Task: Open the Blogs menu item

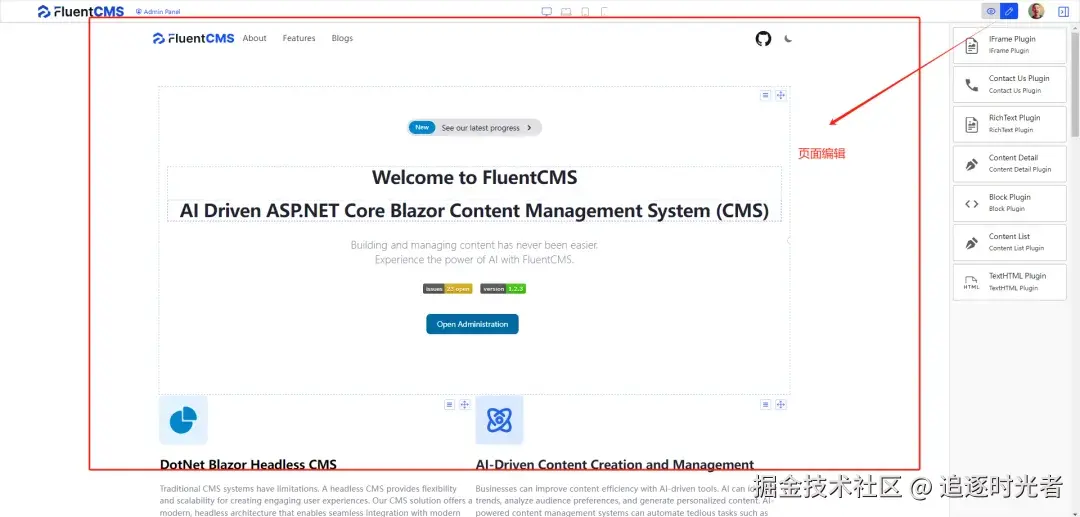Action: (342, 39)
